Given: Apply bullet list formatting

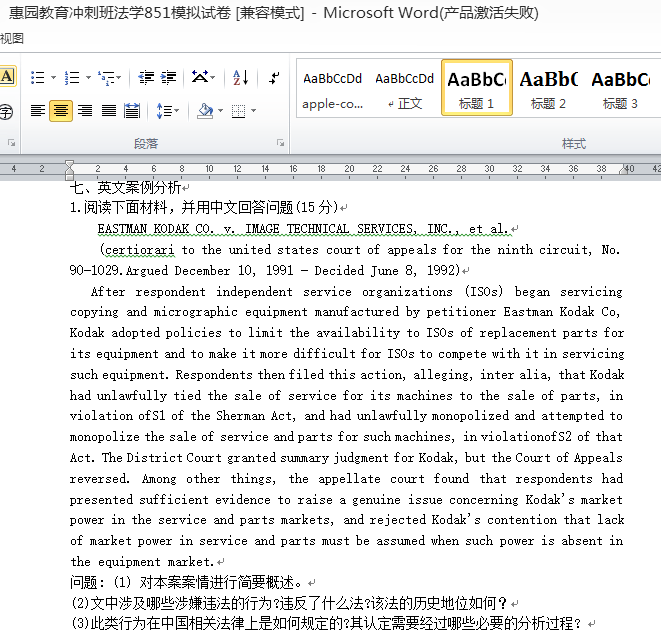Looking at the screenshot, I should tap(38, 78).
